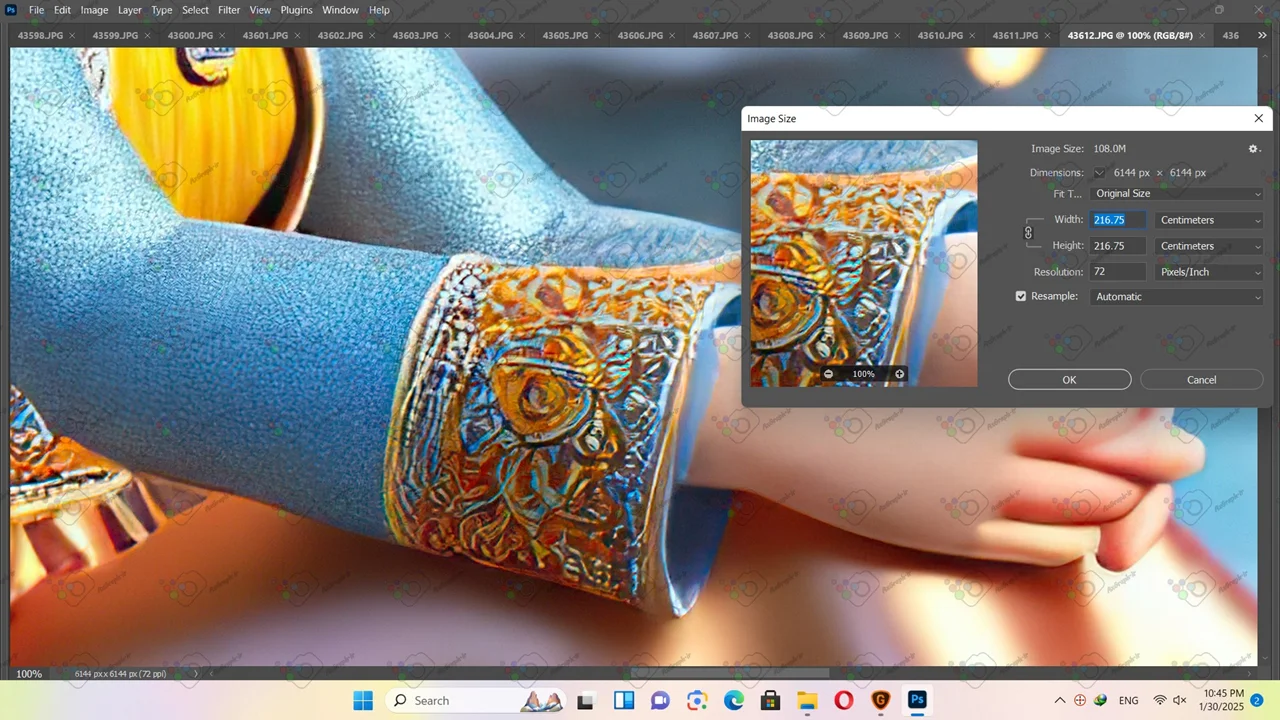This screenshot has height=720, width=1280.
Task: Change Width units from Centimeters dropdown
Action: click(1209, 220)
